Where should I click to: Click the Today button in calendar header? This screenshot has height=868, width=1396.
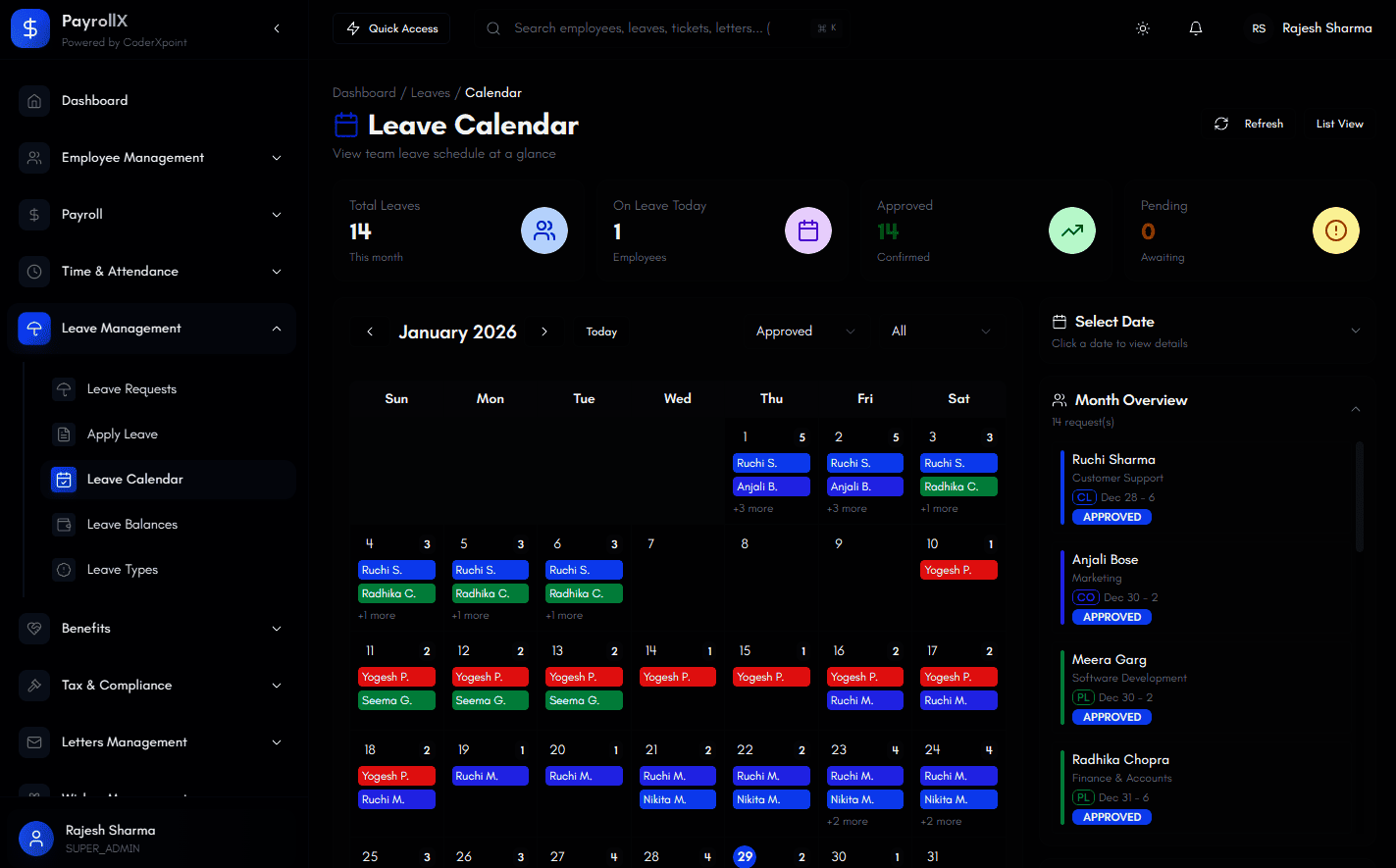pyautogui.click(x=601, y=332)
